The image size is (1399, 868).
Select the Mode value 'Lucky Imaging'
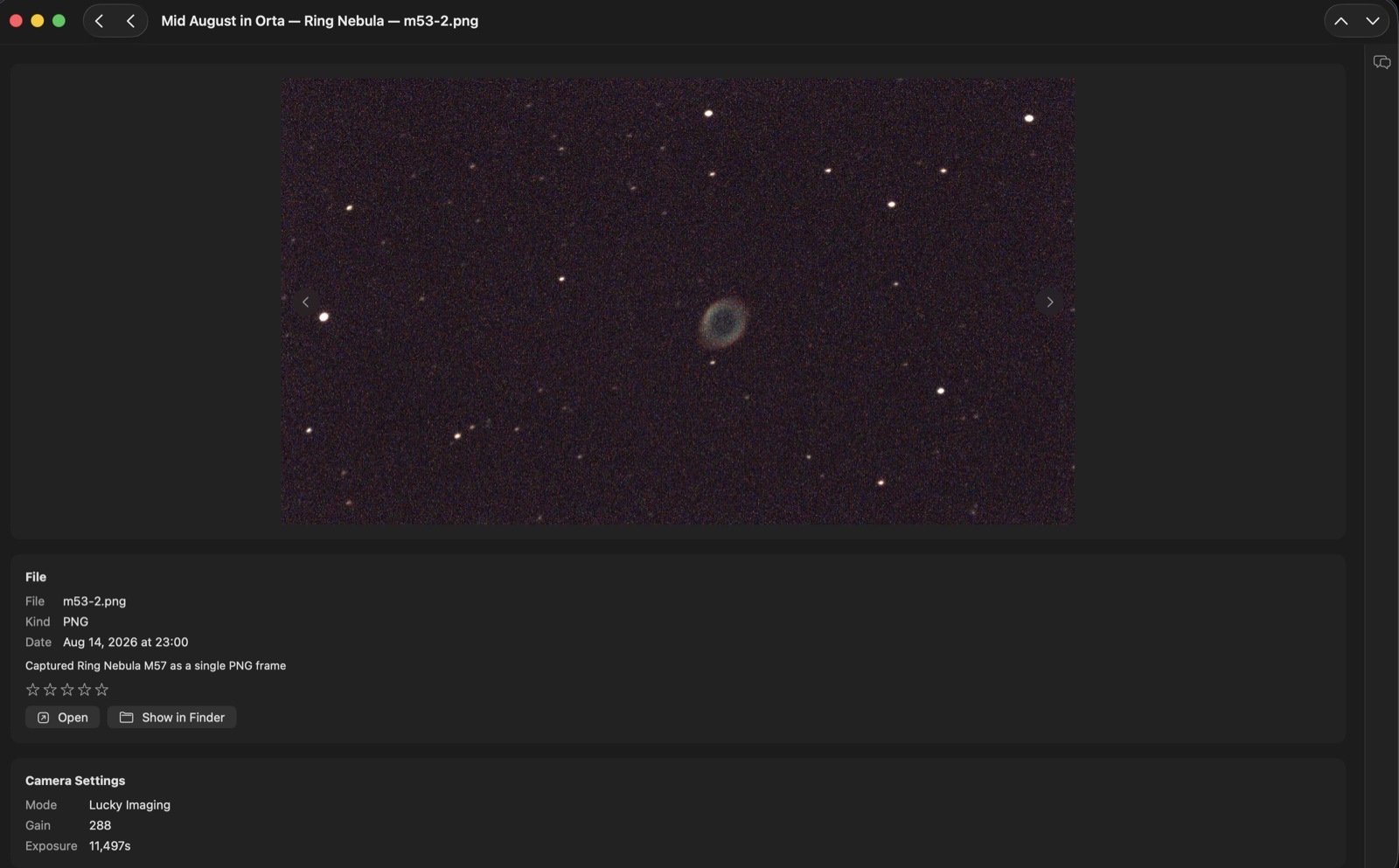click(x=129, y=805)
